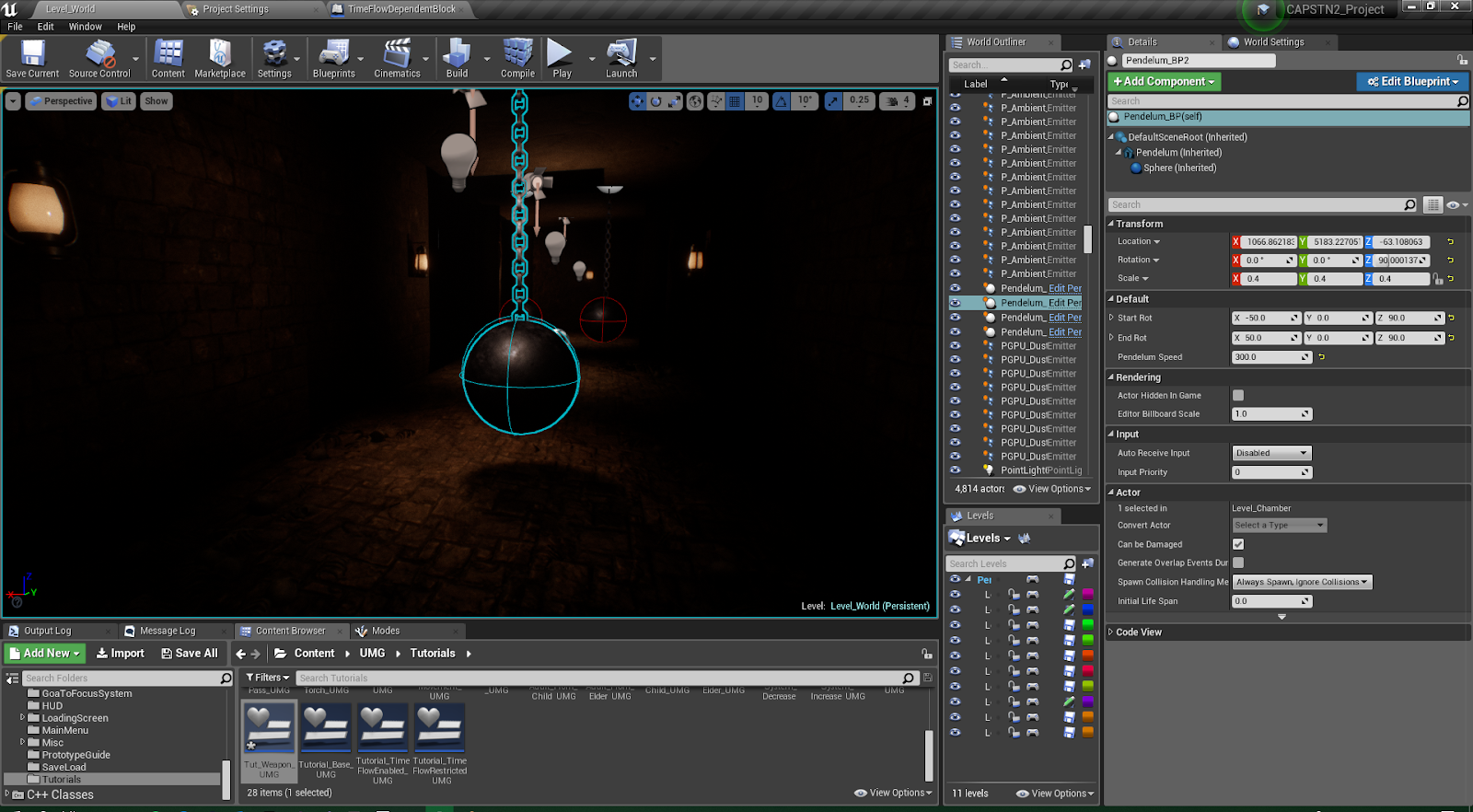Click the magenta level color swatch

point(1087,595)
